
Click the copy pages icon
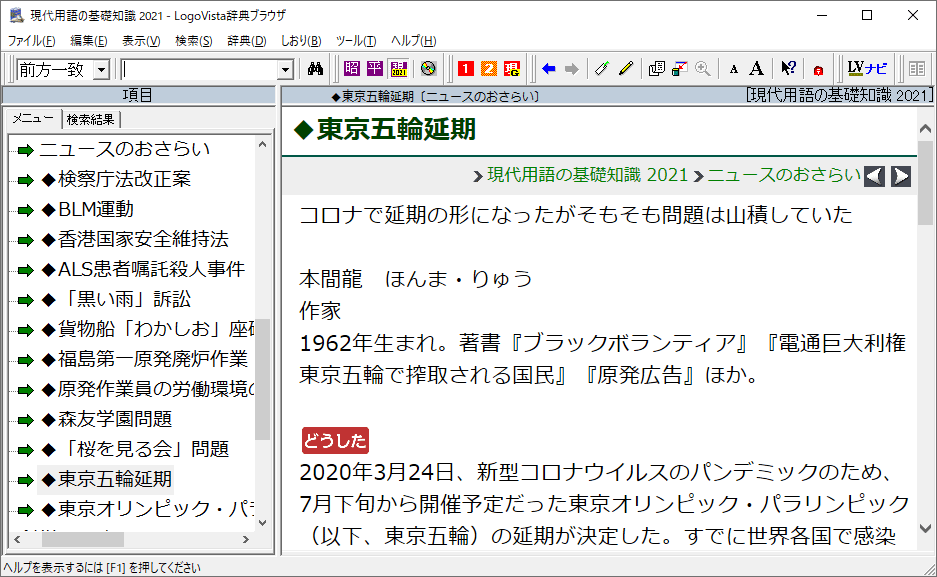click(x=656, y=69)
